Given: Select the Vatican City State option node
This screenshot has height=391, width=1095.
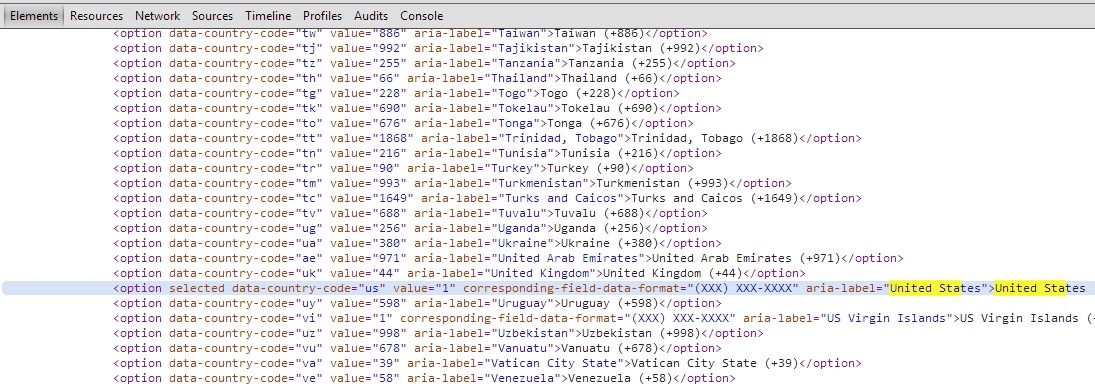Looking at the screenshot, I should coord(487,363).
